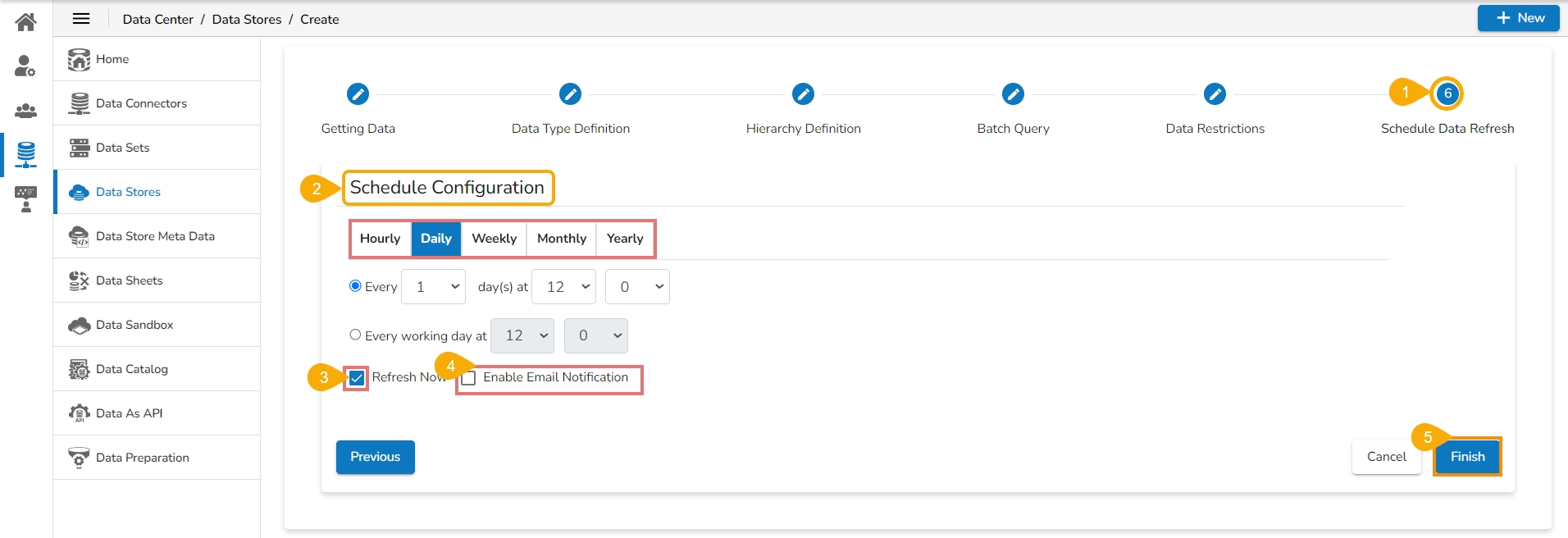Click the Data Store Meta Data icon
The image size is (1568, 538).
[79, 236]
